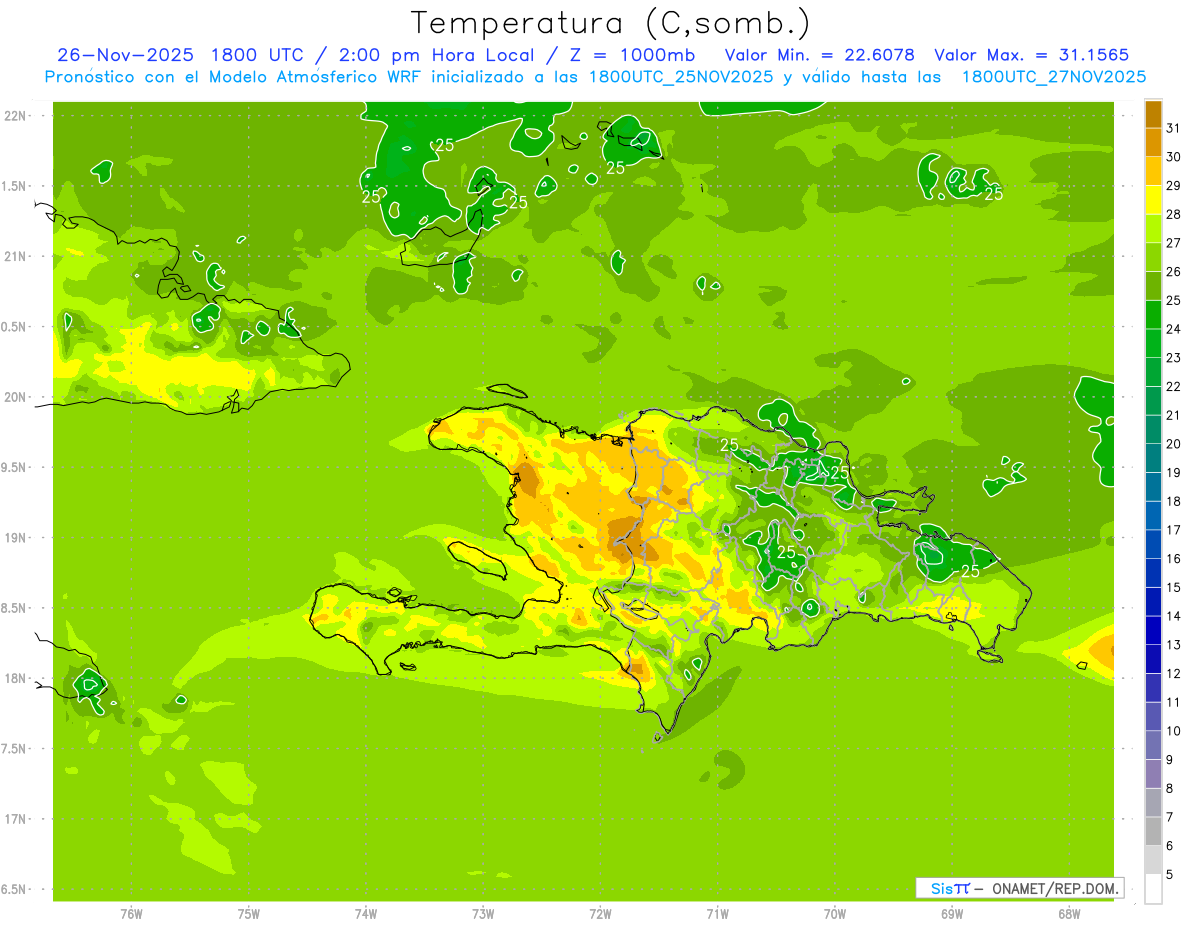1200x927 pixels.
Task: Click the '73W' longitude axis label
Action: 483,914
